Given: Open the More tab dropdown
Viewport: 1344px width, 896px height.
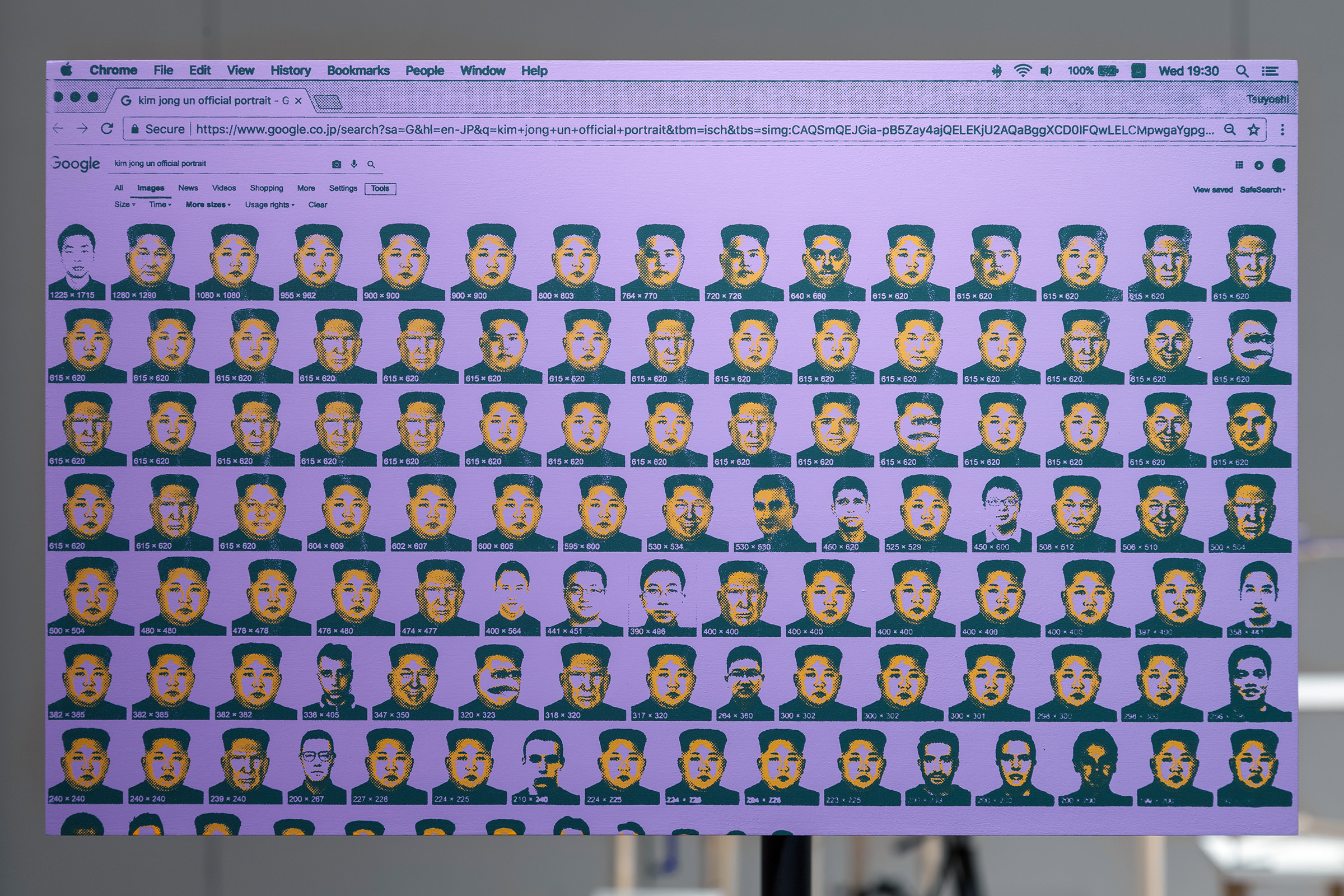Looking at the screenshot, I should (306, 188).
